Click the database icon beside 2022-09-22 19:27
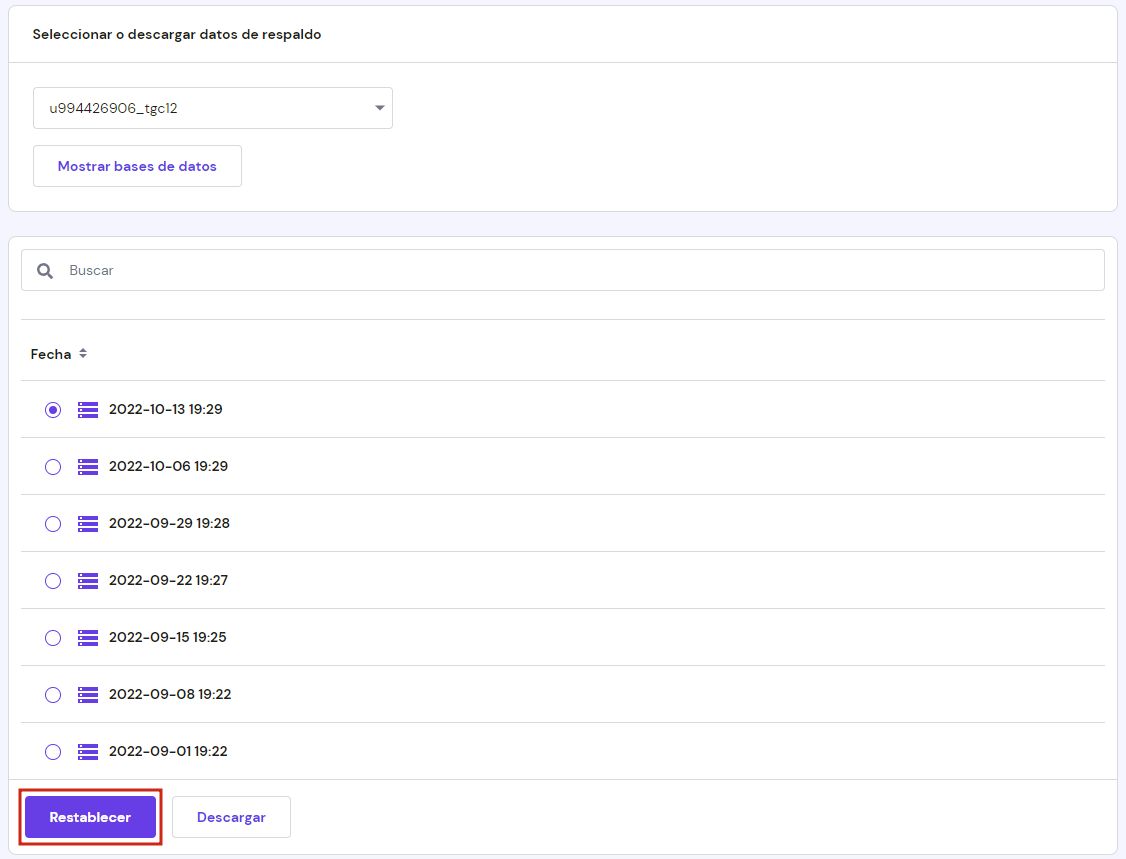Image resolution: width=1126 pixels, height=859 pixels. pos(88,580)
